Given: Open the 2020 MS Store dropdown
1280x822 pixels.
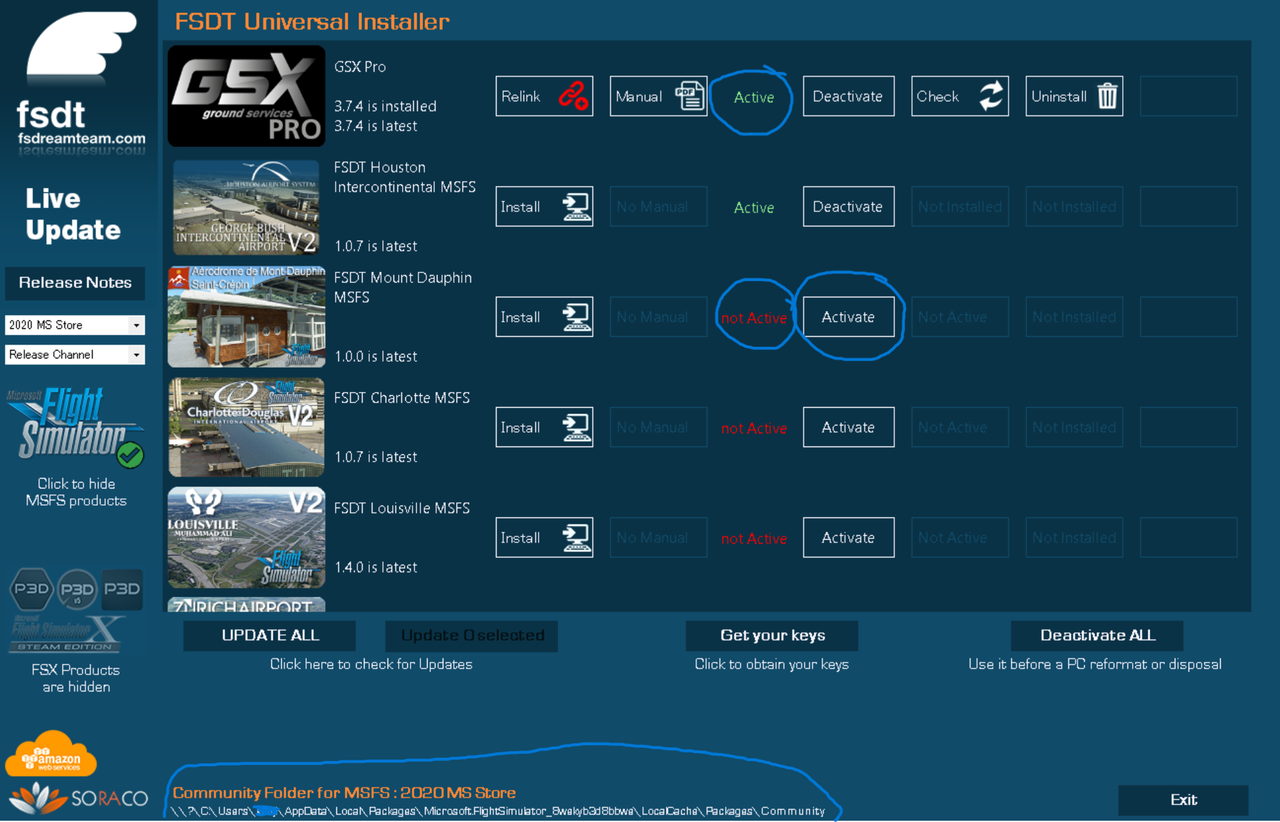Looking at the screenshot, I should [x=75, y=325].
